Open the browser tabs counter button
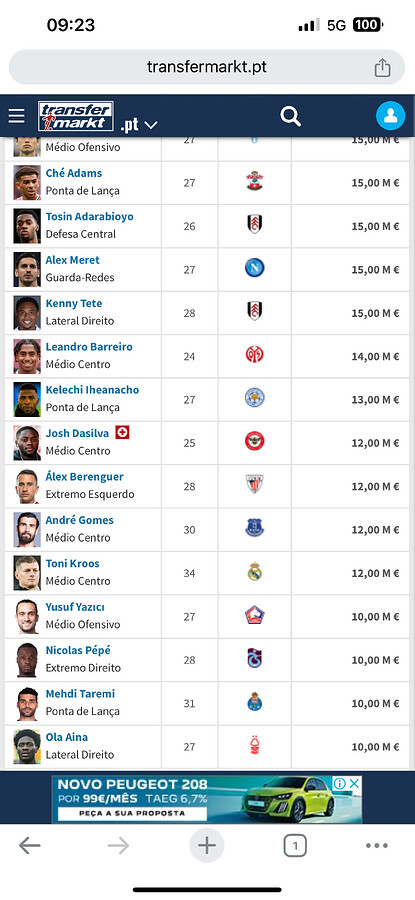The image size is (415, 900). pyautogui.click(x=295, y=845)
